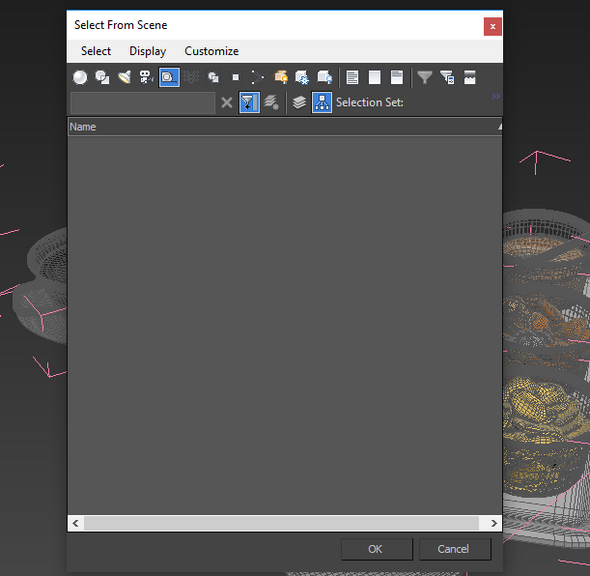590x576 pixels.
Task: Toggle Display Shapes filter icon
Action: 102,78
